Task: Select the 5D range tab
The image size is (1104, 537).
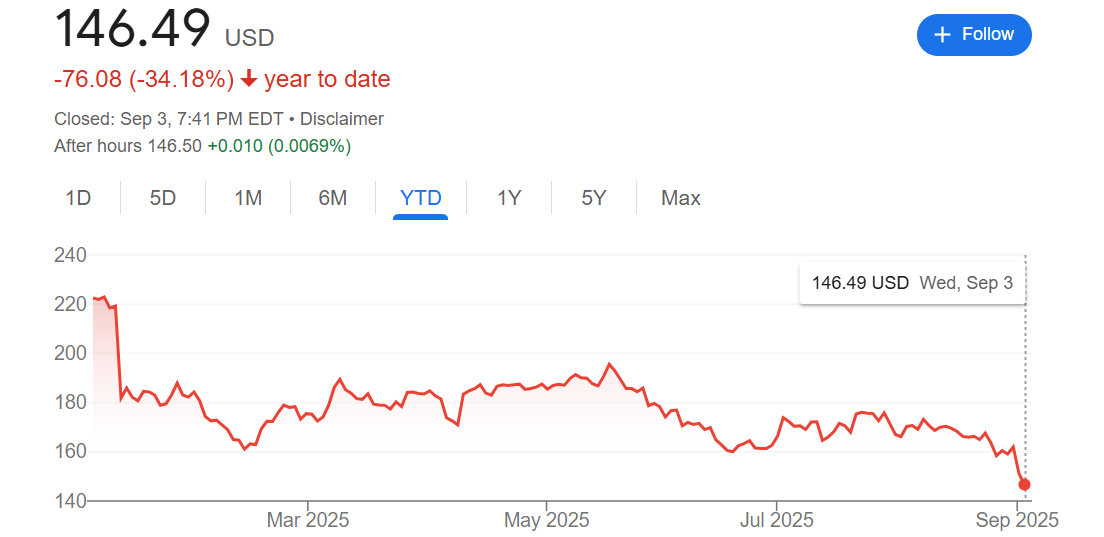Action: 163,198
